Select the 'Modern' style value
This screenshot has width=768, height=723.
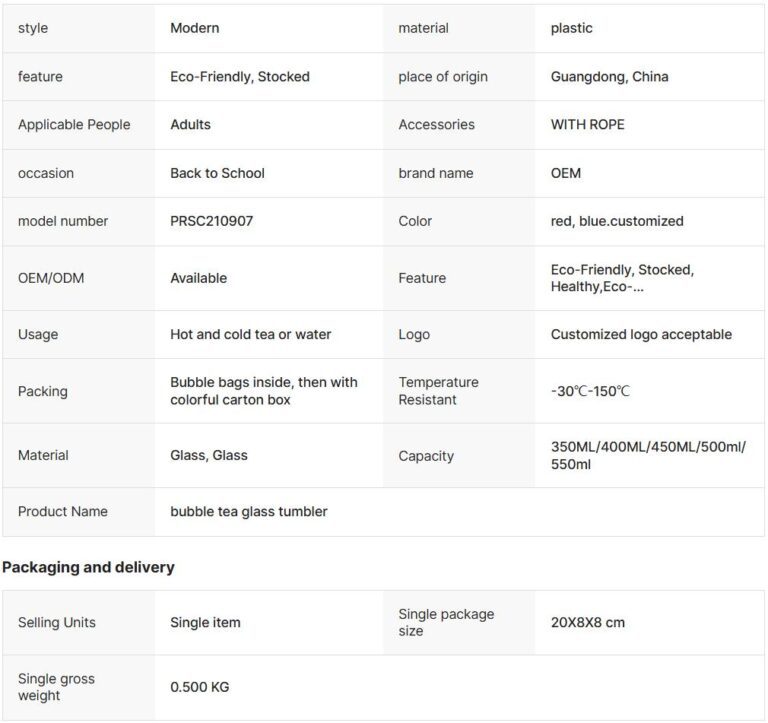194,28
